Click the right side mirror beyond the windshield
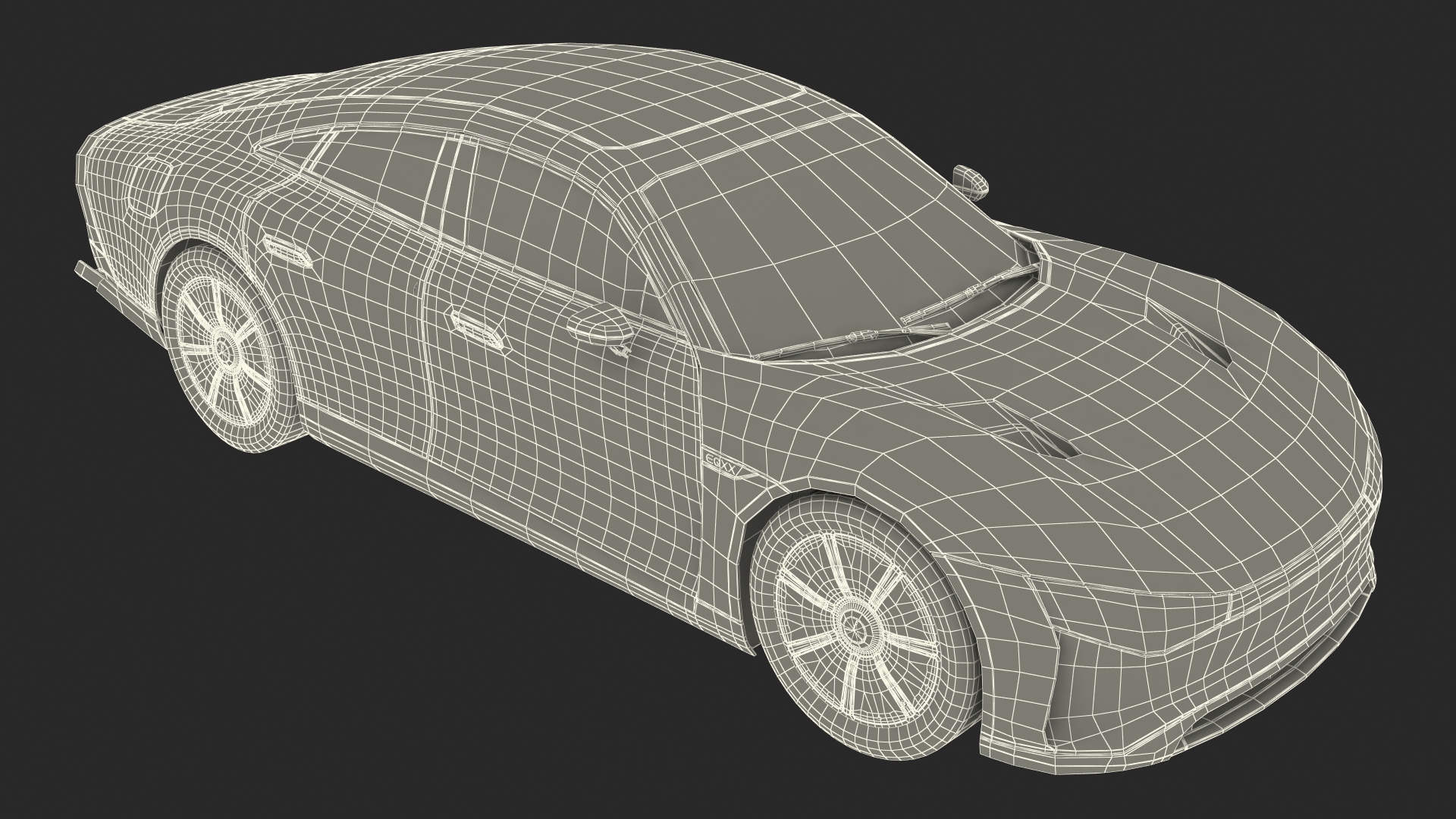1456x819 pixels. pyautogui.click(x=971, y=183)
